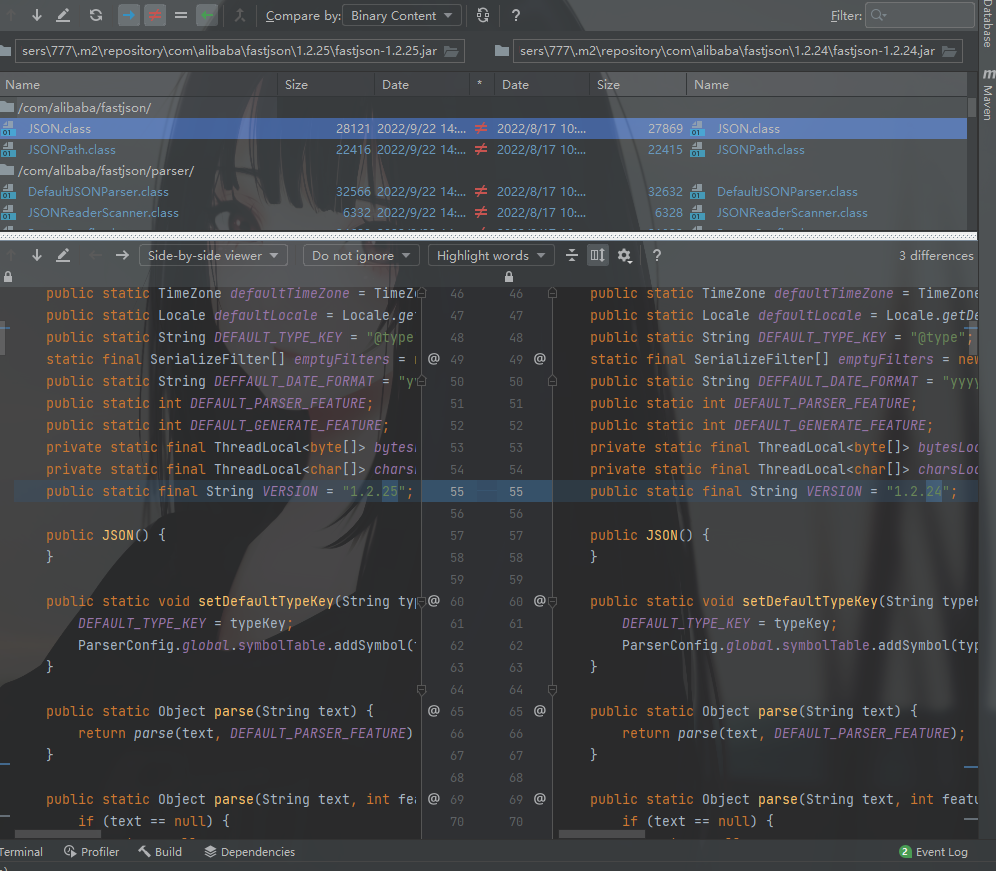Click the edit pencil icon in top toolbar
This screenshot has width=996, height=871.
coord(63,15)
